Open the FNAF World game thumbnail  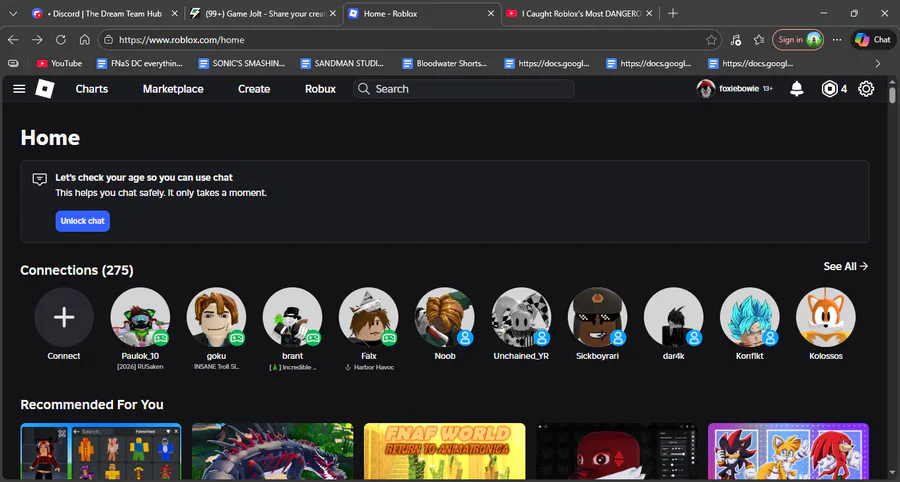[x=444, y=452]
